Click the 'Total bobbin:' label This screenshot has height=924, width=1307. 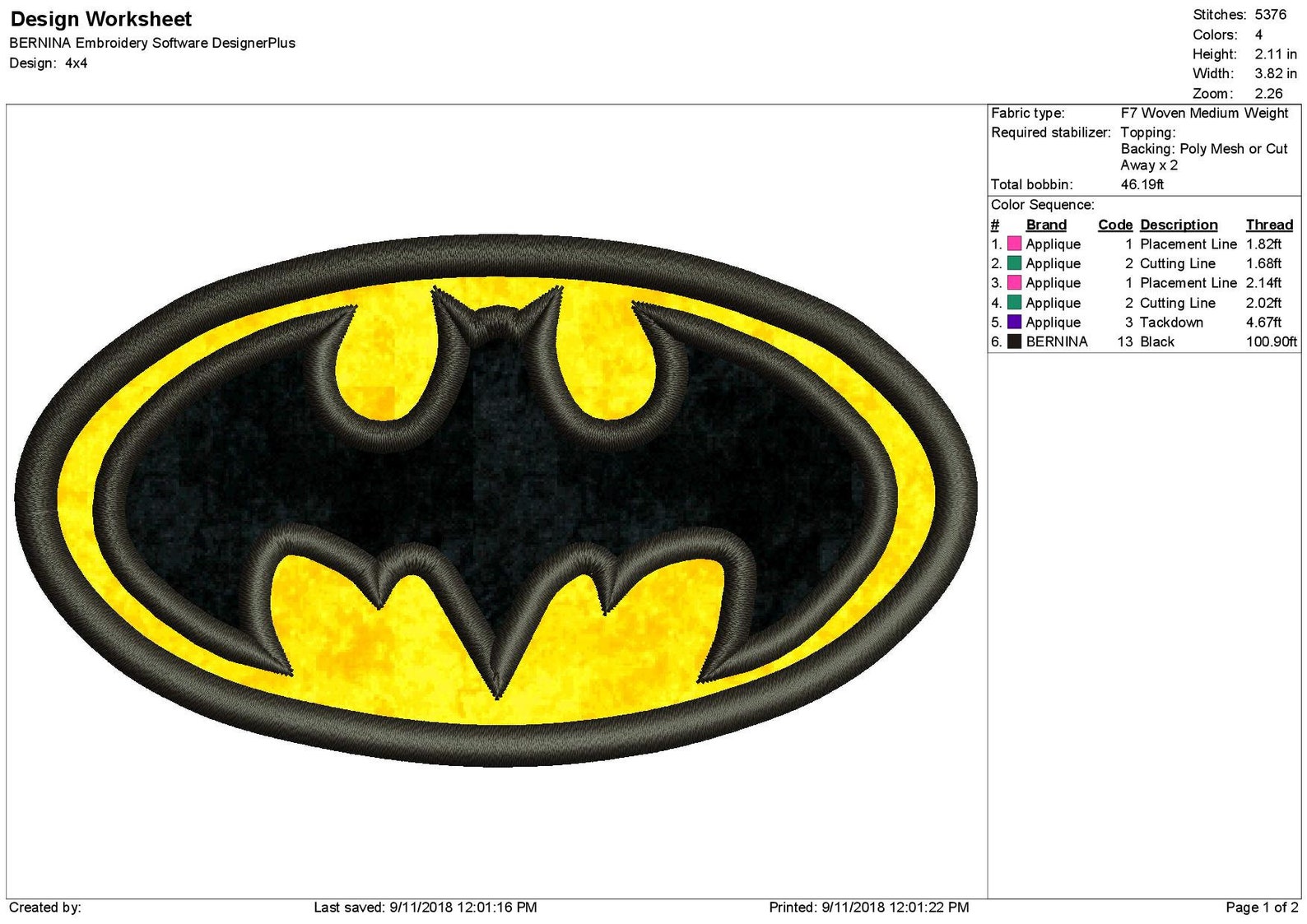click(x=1032, y=184)
